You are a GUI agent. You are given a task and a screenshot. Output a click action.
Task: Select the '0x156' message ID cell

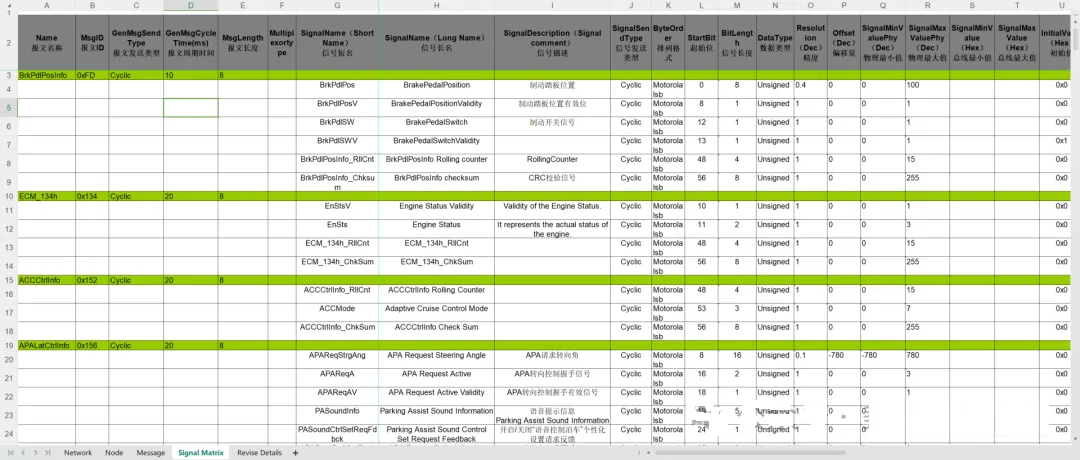tap(92, 345)
